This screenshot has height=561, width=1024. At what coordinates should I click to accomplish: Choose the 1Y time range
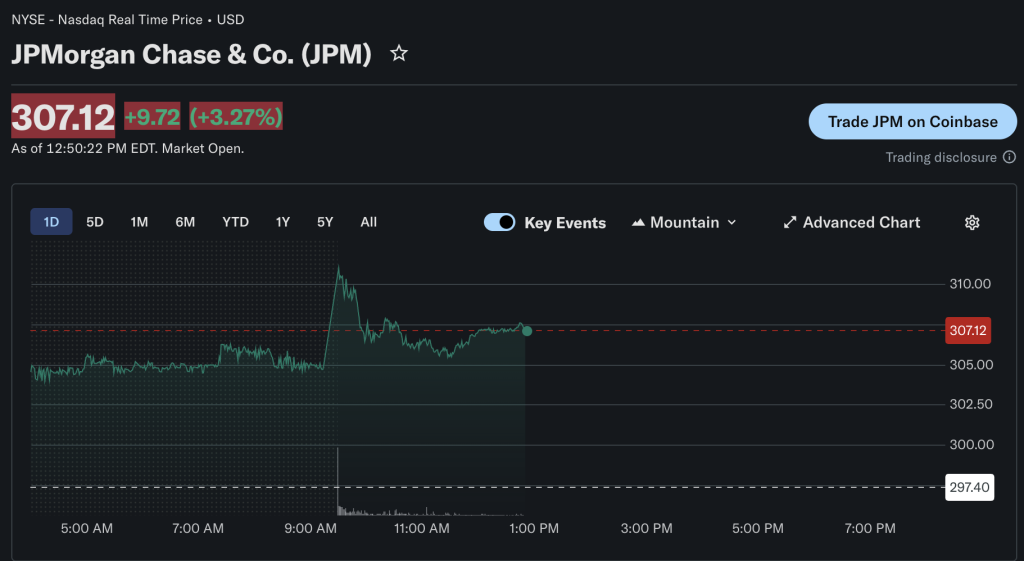[283, 222]
